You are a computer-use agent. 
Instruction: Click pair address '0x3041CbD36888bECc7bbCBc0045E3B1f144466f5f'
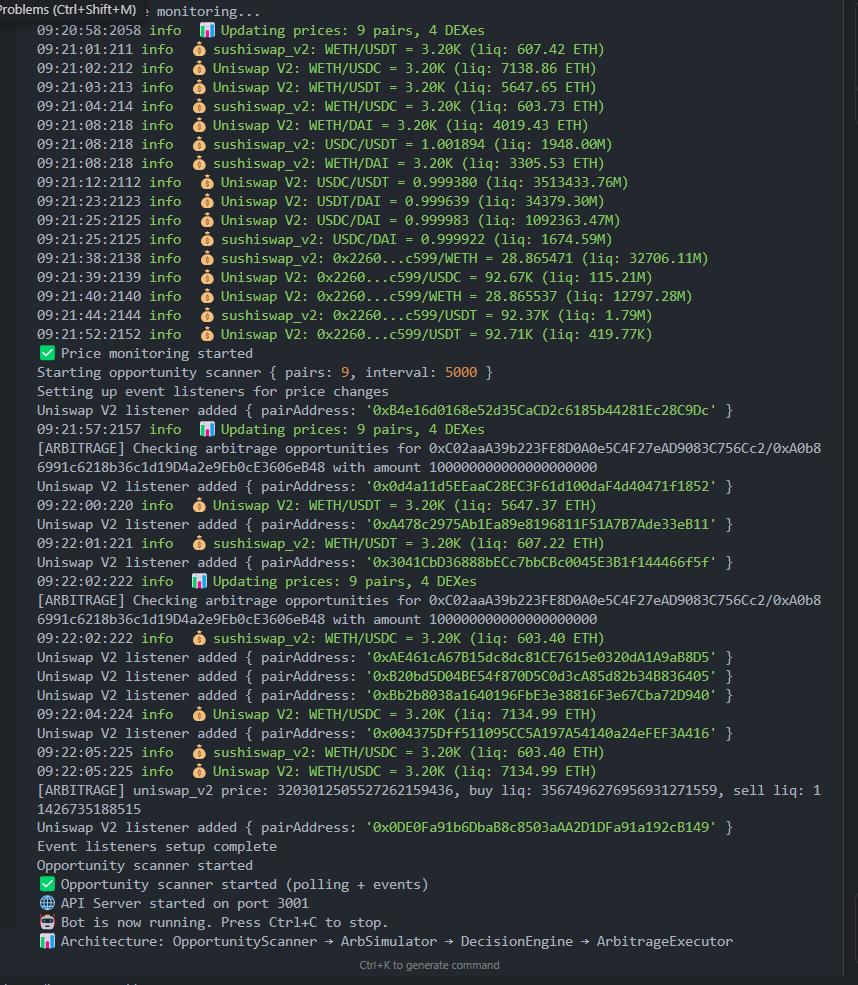(541, 562)
